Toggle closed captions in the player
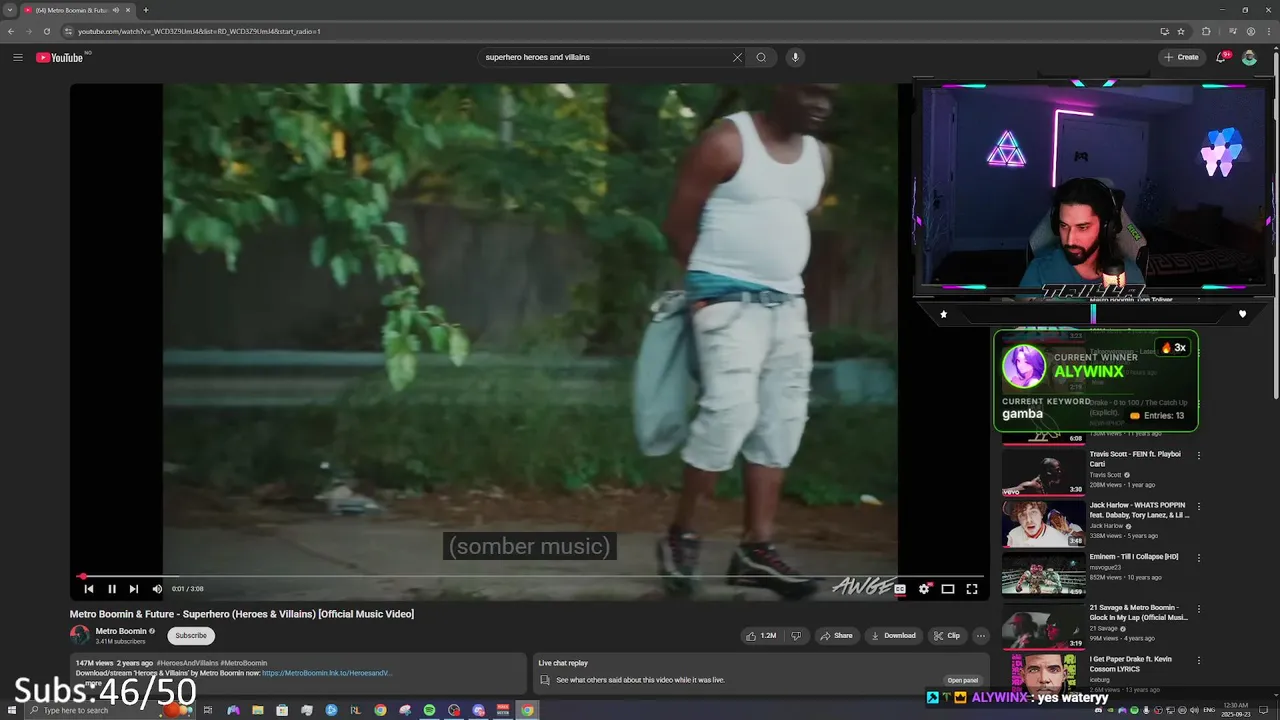This screenshot has height=720, width=1280. coord(900,589)
